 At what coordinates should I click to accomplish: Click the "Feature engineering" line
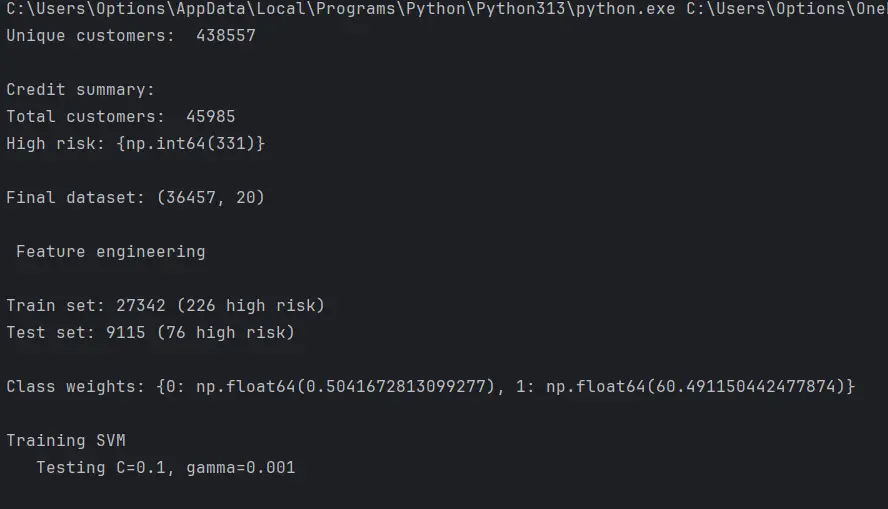(x=110, y=252)
